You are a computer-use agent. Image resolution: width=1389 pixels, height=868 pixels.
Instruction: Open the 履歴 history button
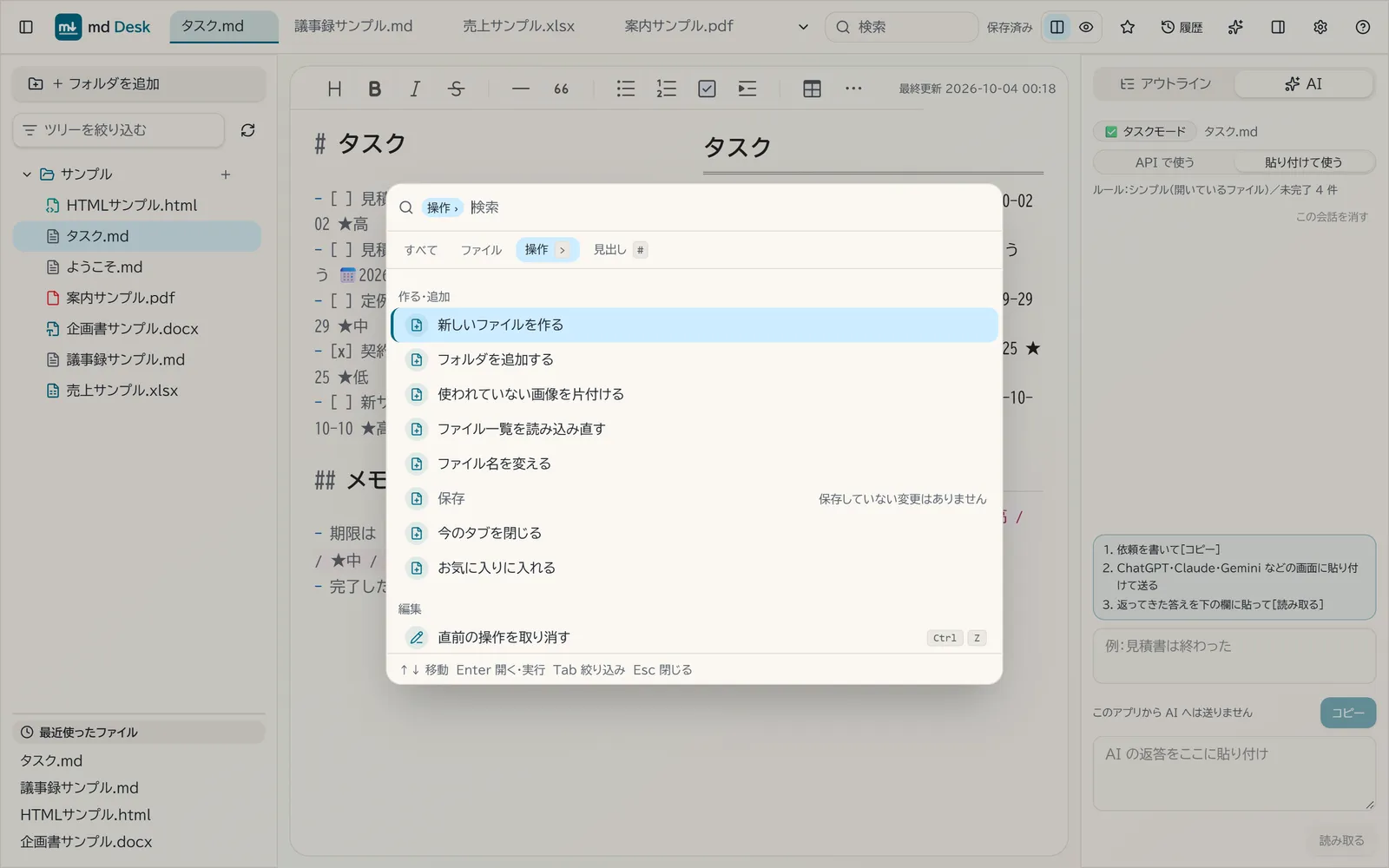1182,27
